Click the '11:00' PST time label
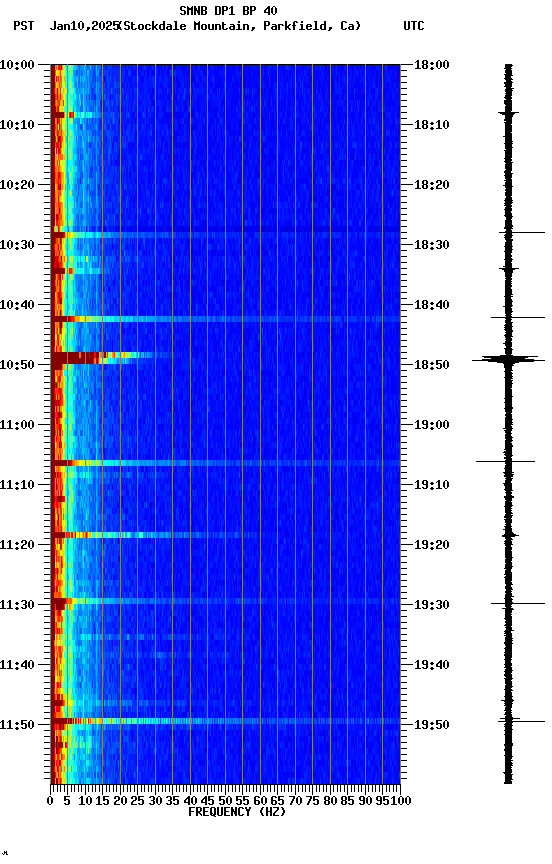 tap(17, 425)
